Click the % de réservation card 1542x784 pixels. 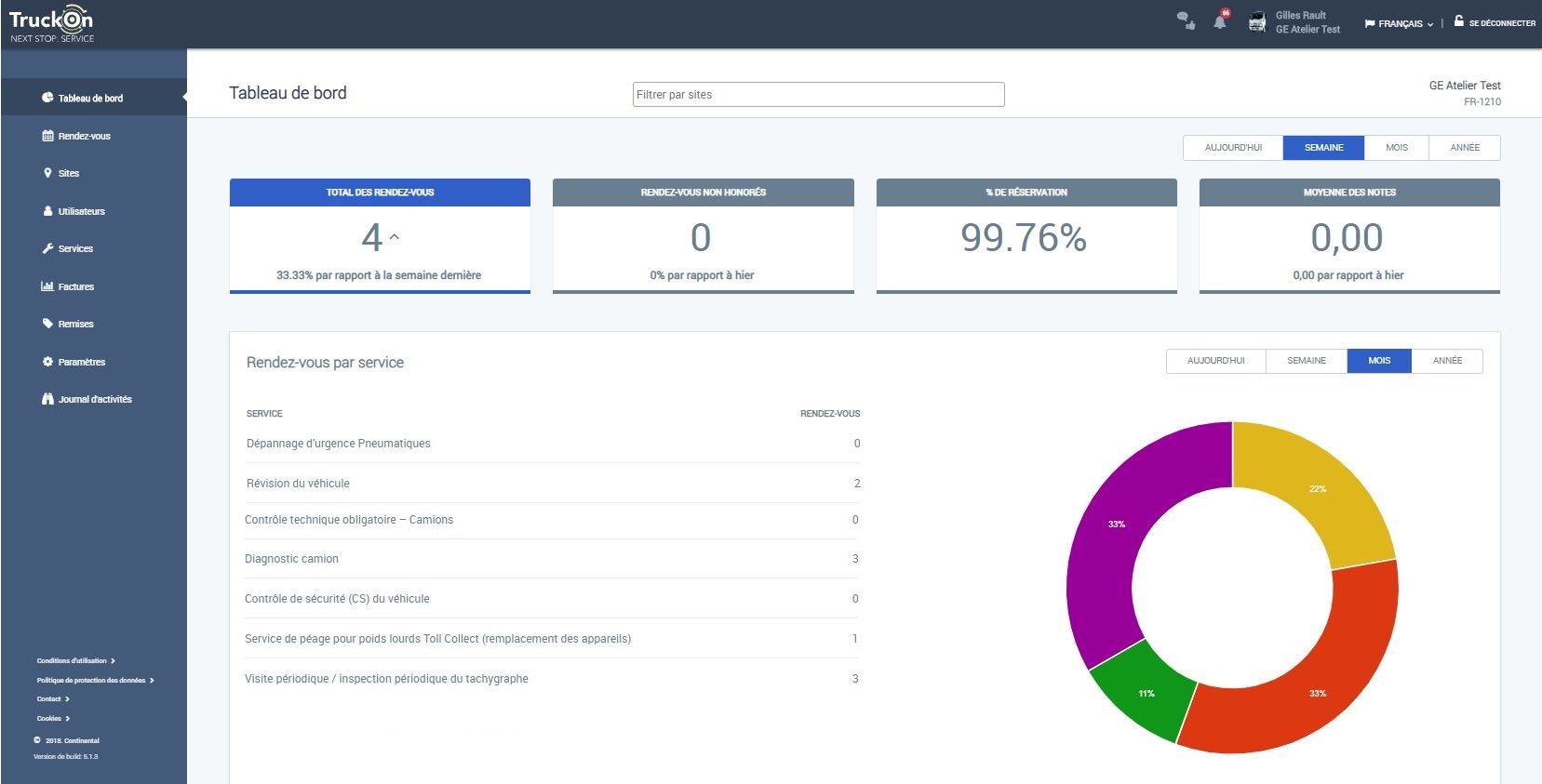click(x=1026, y=236)
